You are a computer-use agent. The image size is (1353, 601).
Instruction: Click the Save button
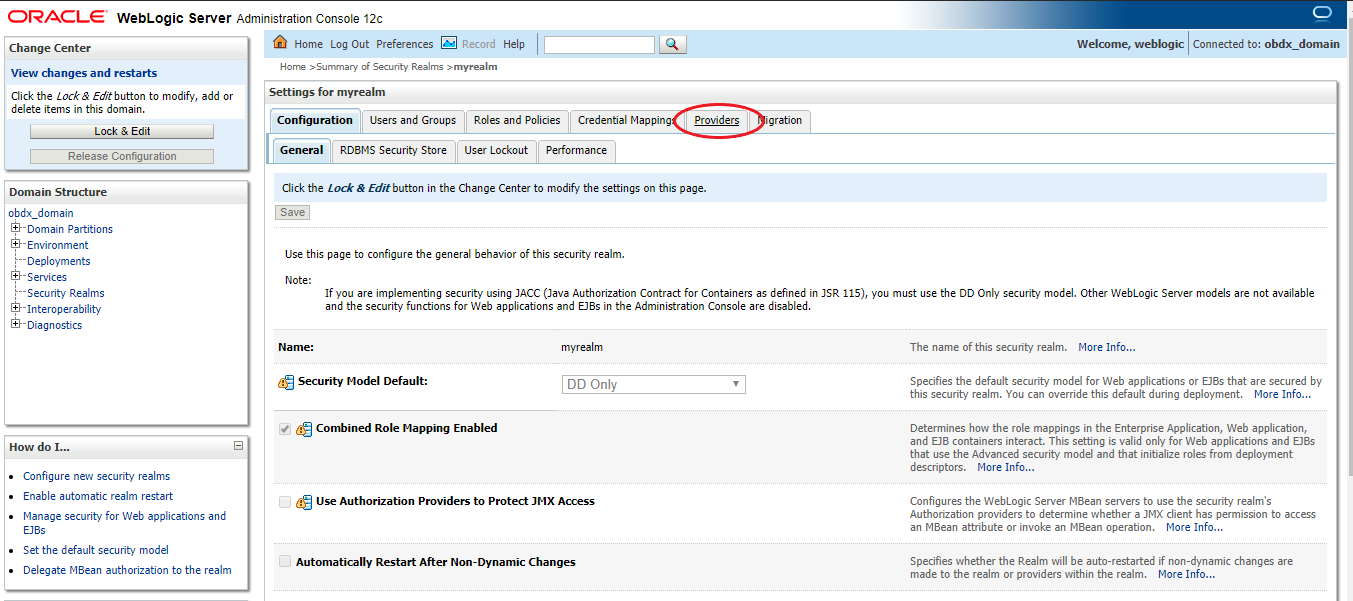[x=293, y=212]
